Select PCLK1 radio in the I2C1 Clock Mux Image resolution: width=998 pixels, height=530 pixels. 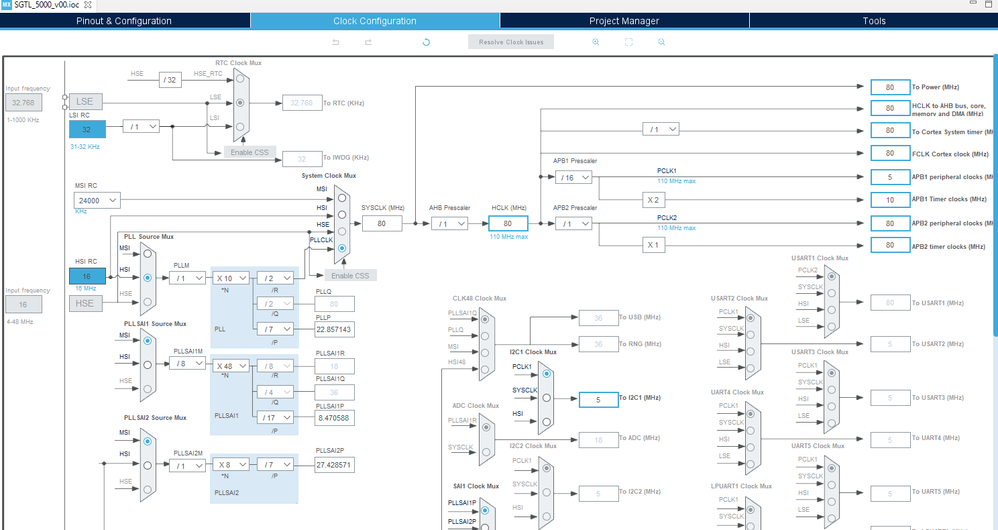click(546, 373)
